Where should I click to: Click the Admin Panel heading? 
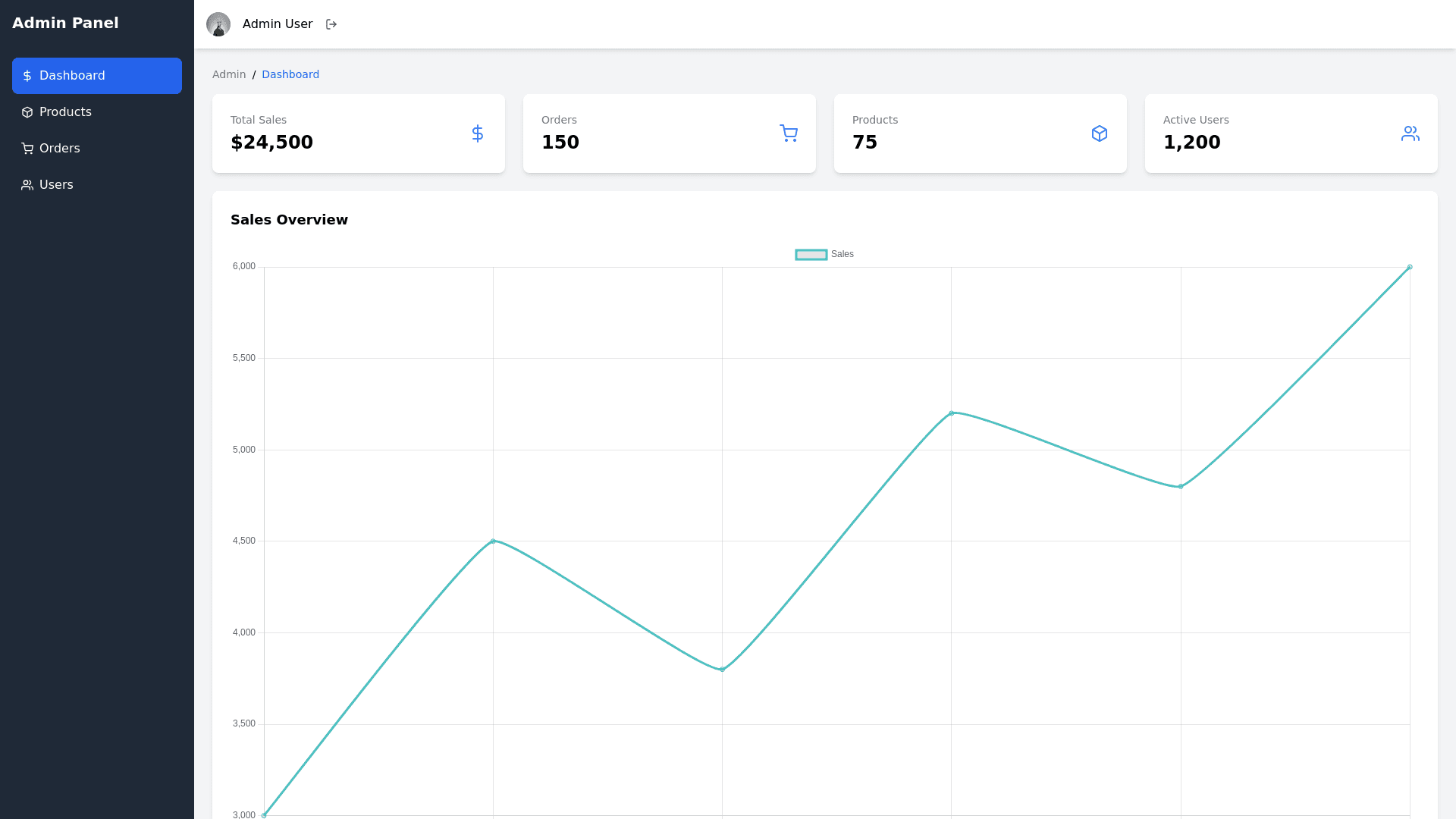tap(65, 23)
